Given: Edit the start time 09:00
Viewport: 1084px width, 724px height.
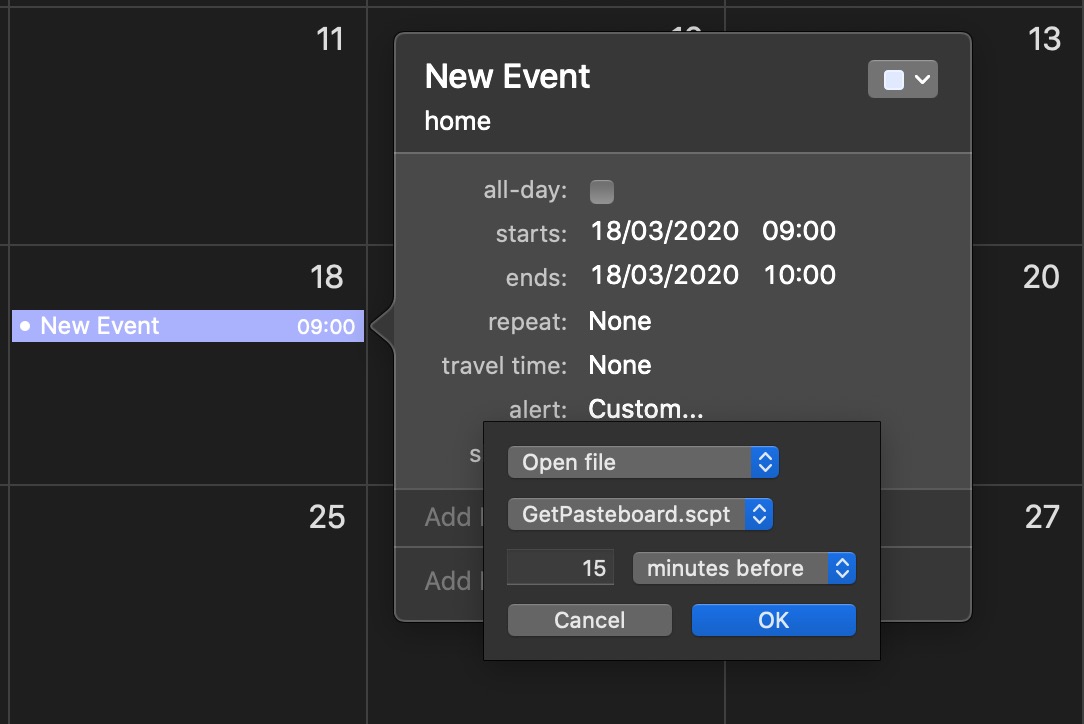Looking at the screenshot, I should point(799,231).
